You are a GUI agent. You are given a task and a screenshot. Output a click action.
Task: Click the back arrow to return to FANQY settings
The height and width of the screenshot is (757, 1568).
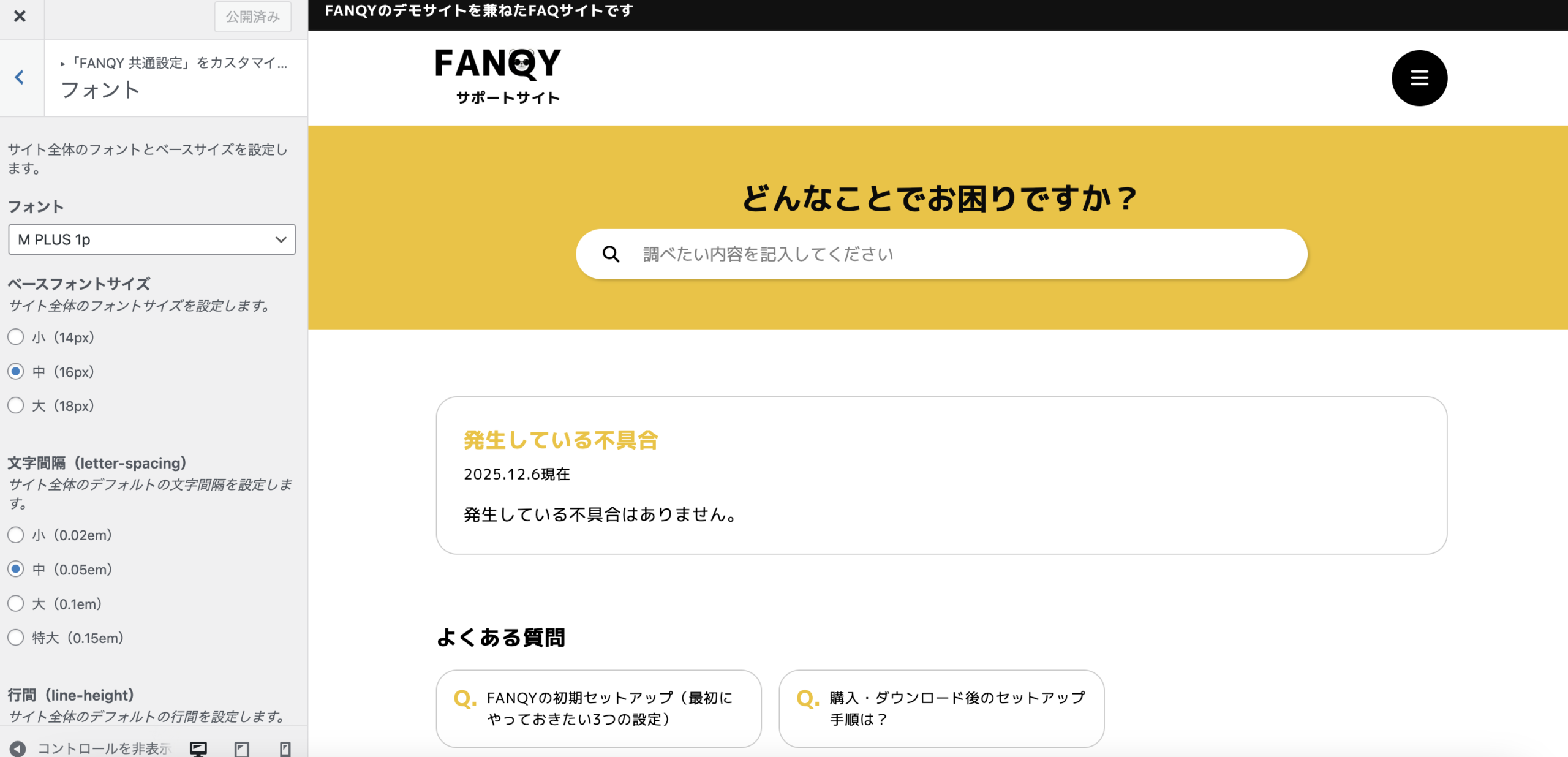pyautogui.click(x=20, y=77)
